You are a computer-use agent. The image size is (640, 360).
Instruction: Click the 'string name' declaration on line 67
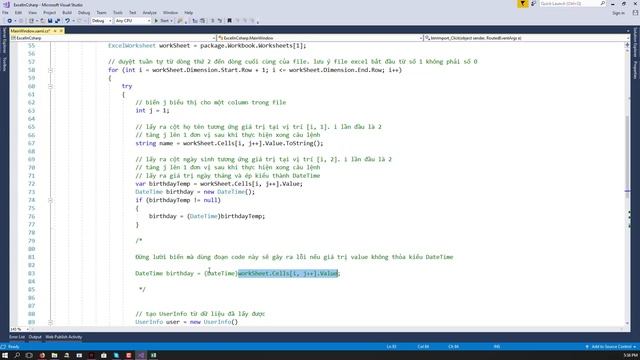tap(154, 143)
